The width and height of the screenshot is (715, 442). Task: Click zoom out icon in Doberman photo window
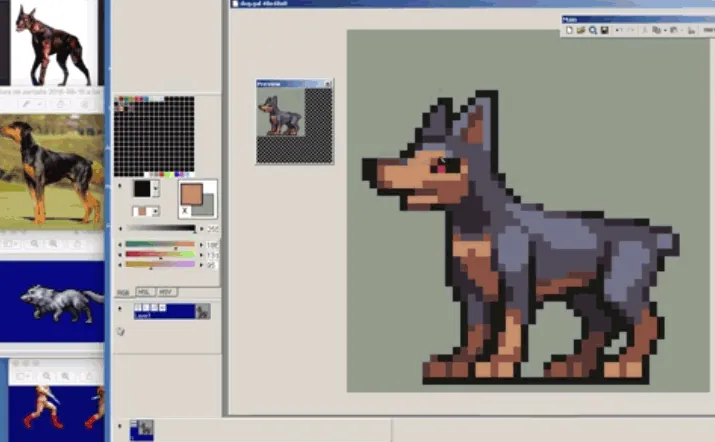[x=35, y=244]
